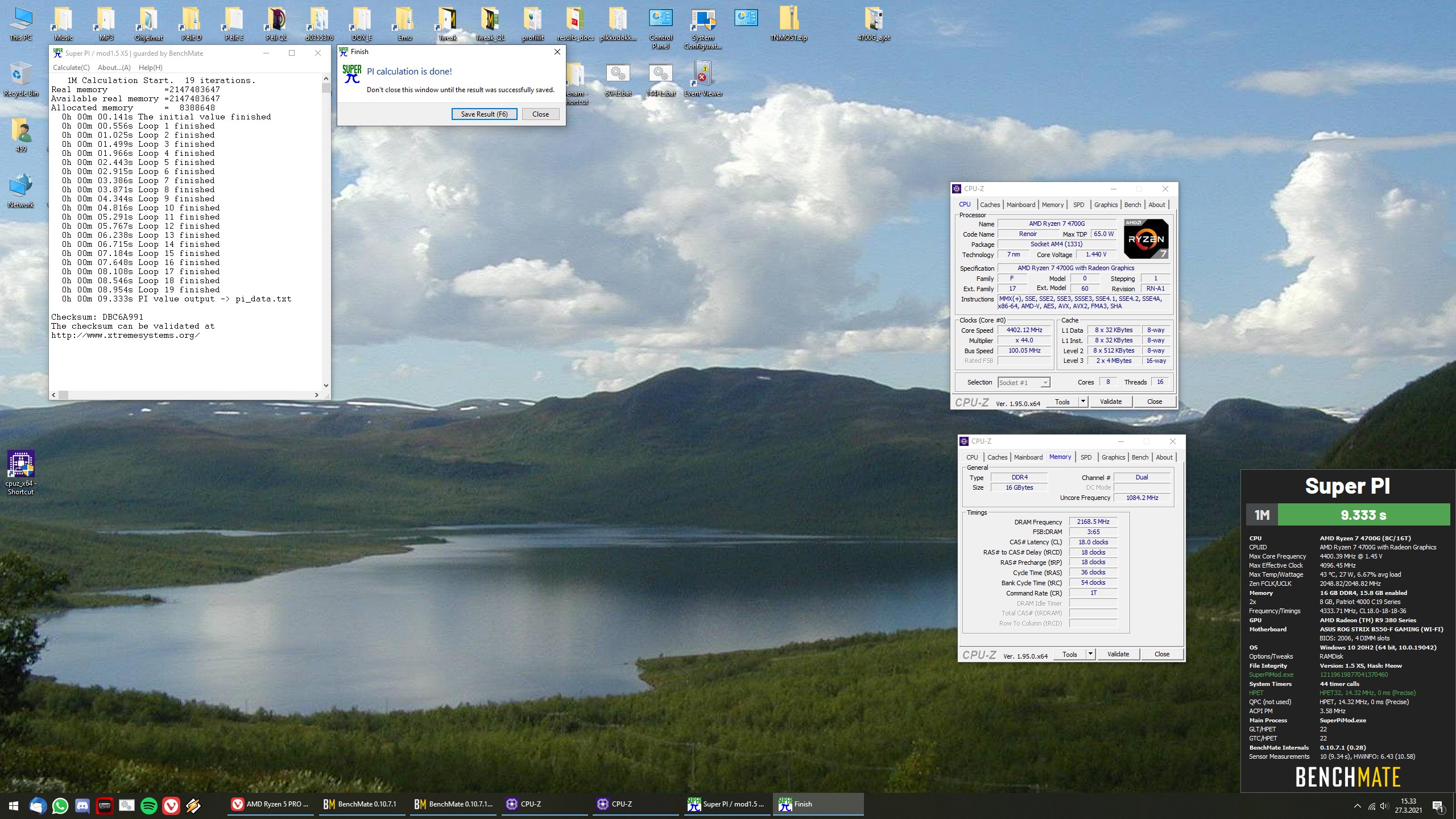The width and height of the screenshot is (1456, 819).
Task: Open Discord from the taskbar
Action: point(82,805)
